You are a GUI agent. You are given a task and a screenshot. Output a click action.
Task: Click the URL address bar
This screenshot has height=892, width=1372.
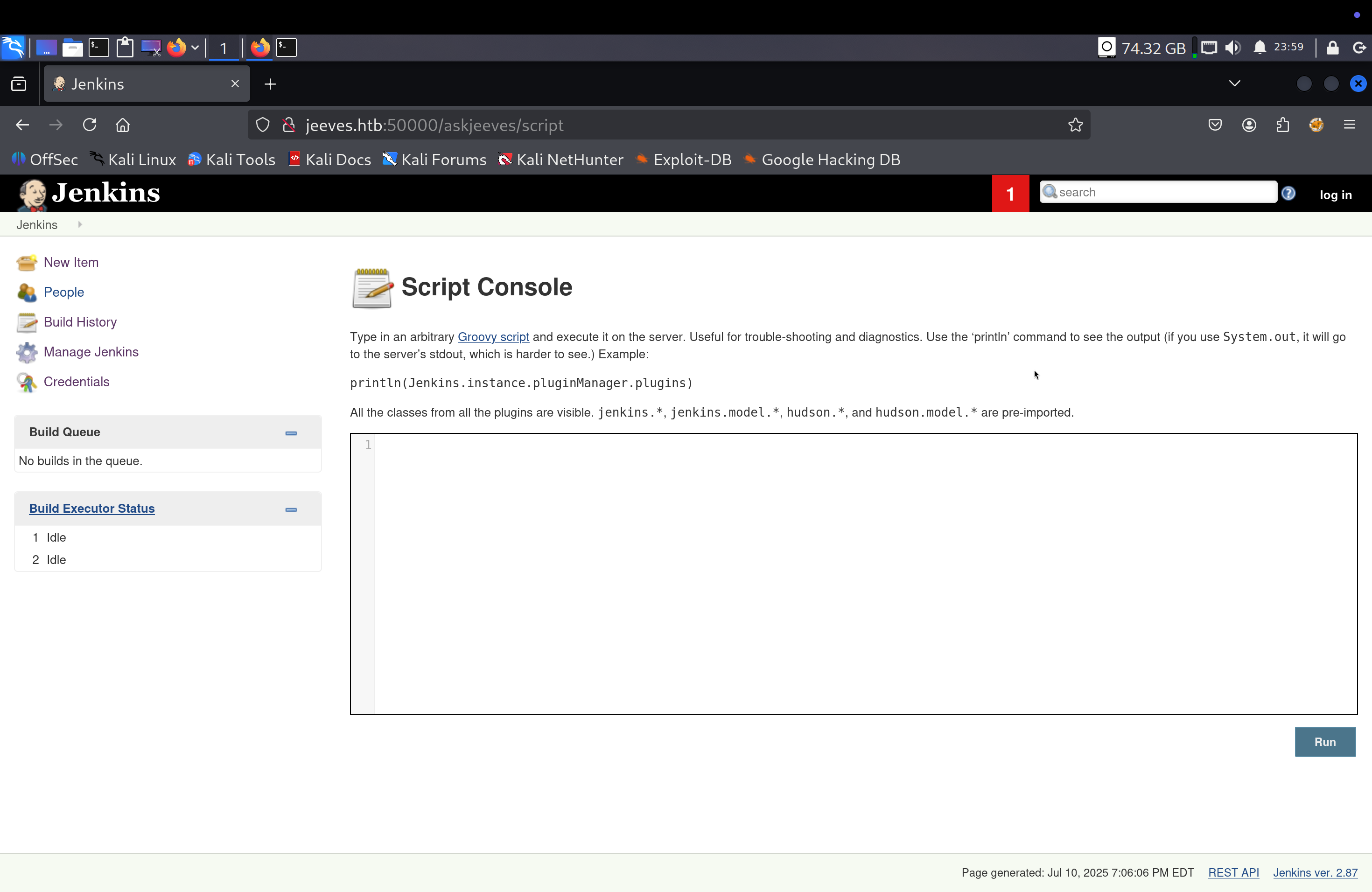pos(669,125)
